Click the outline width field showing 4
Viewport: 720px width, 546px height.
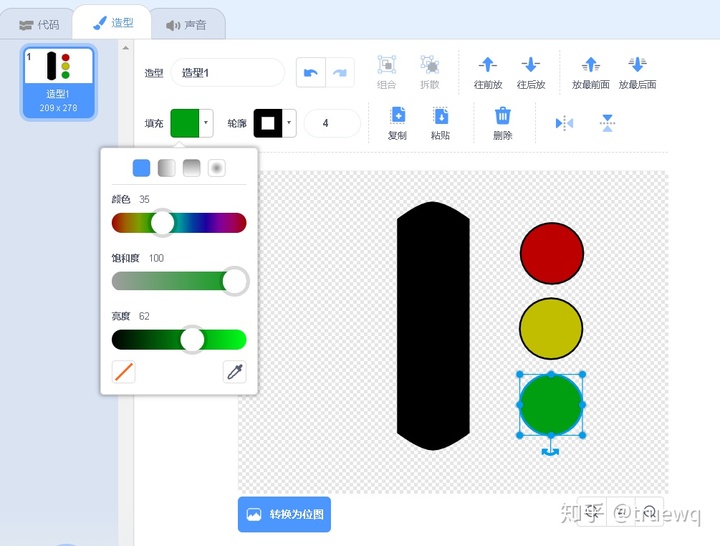tap(332, 123)
